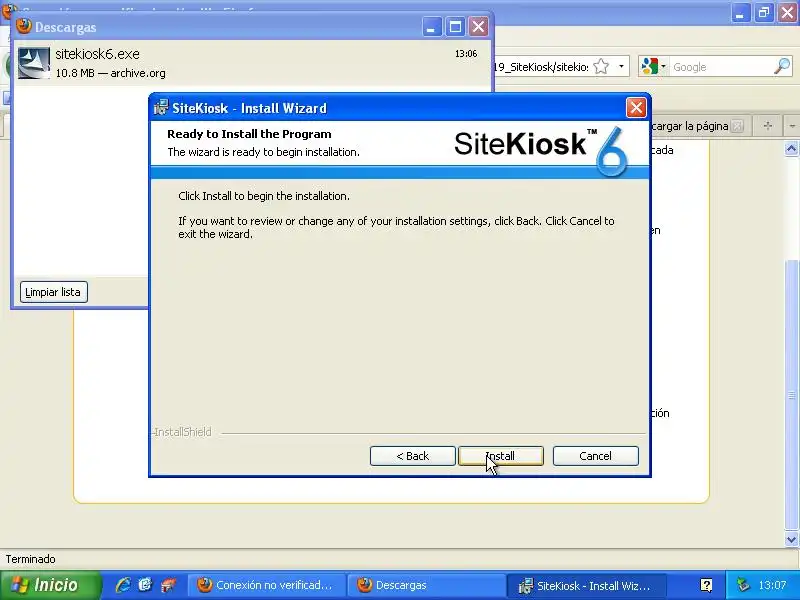Restore down the Firefox main window
This screenshot has width=800, height=600.
coord(764,12)
